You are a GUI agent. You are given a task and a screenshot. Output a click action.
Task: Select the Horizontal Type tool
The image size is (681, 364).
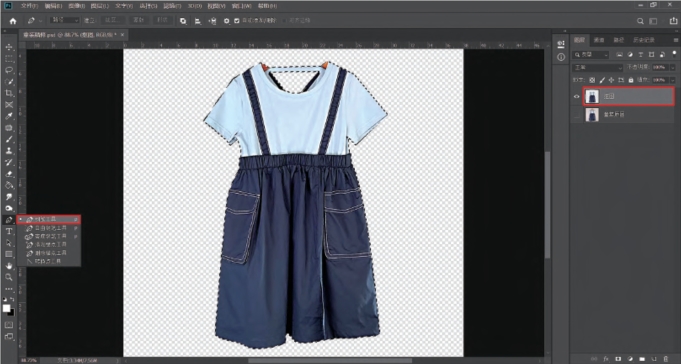(x=9, y=231)
